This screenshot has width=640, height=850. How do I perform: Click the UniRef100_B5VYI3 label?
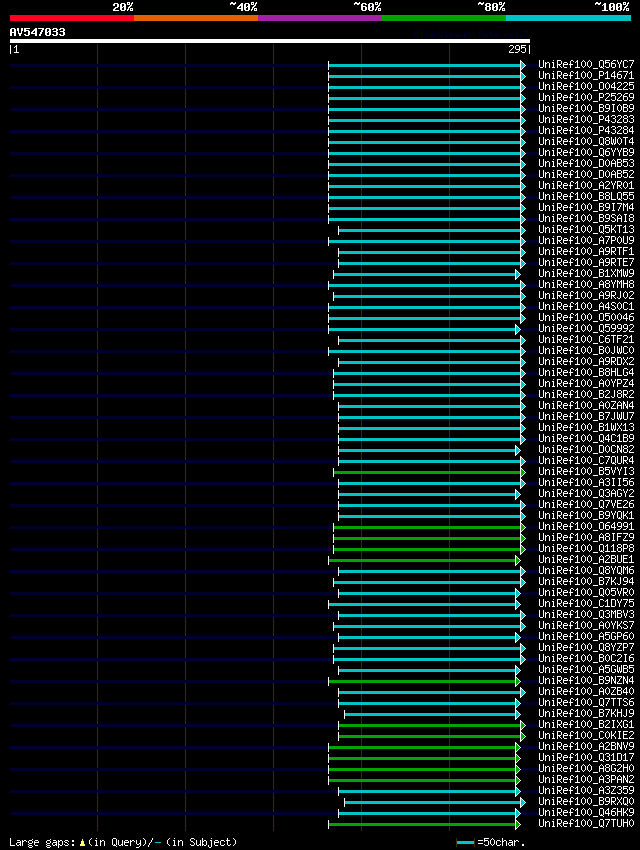(586, 471)
